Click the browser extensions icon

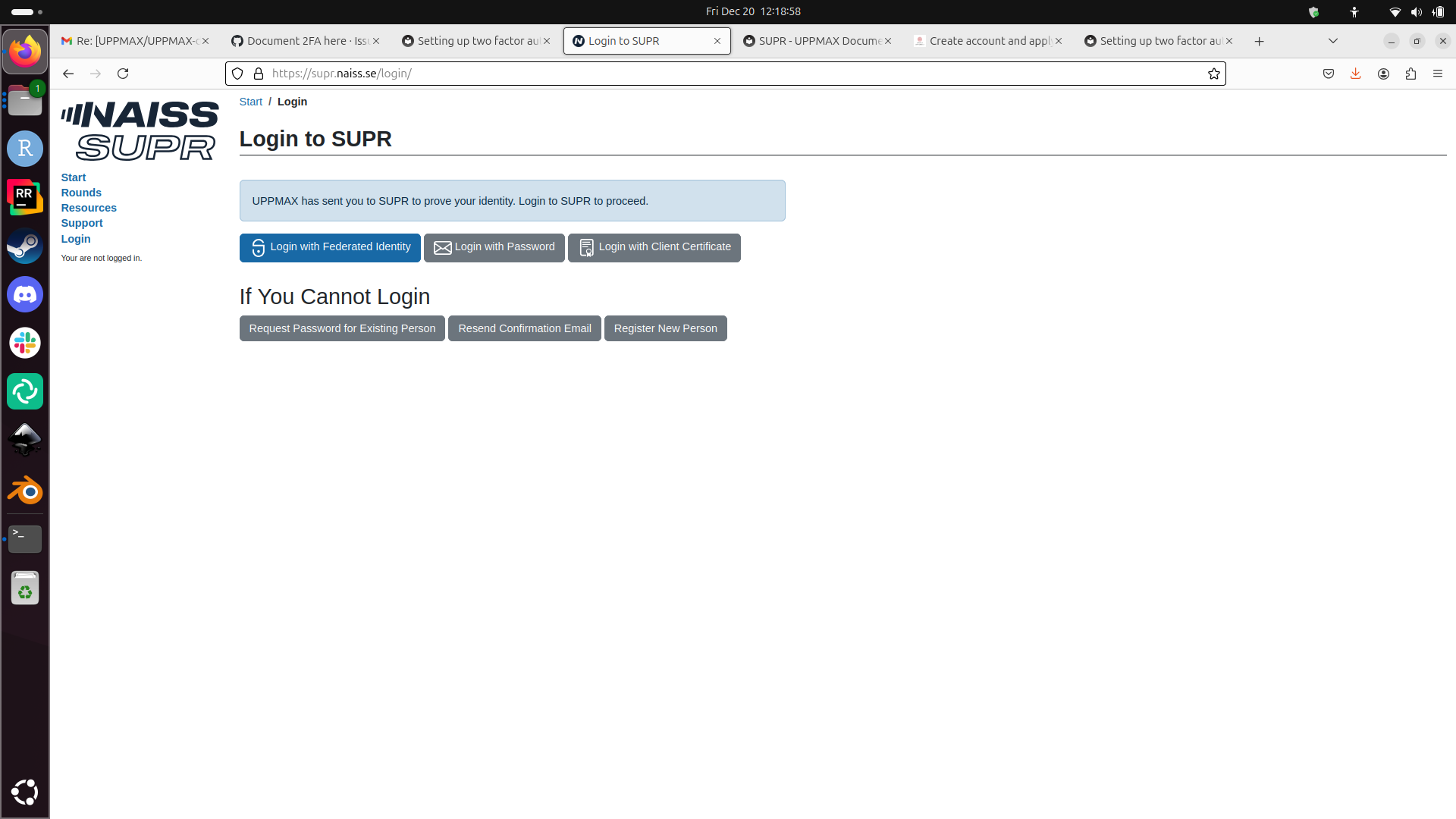tap(1411, 73)
